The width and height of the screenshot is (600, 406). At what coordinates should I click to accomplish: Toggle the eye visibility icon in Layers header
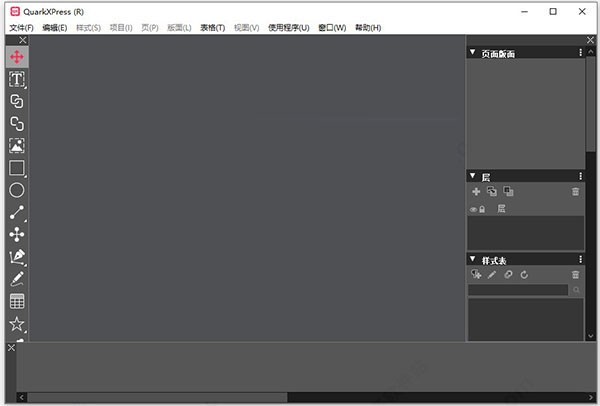(x=473, y=209)
